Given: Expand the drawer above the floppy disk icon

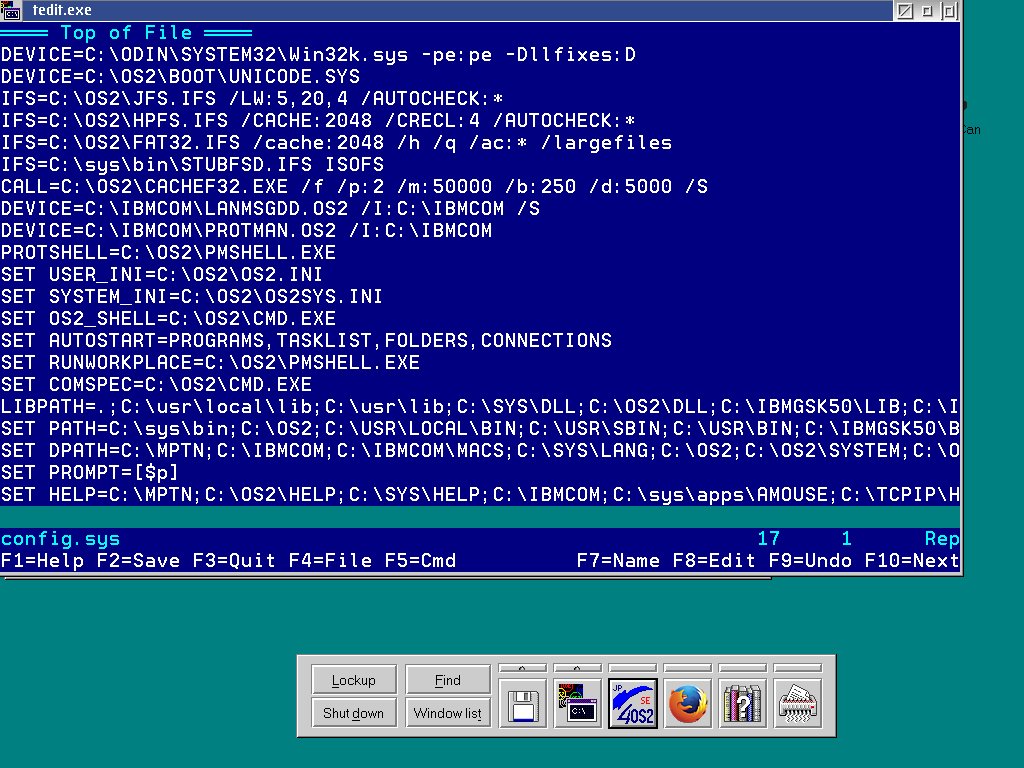Looking at the screenshot, I should pos(524,667).
